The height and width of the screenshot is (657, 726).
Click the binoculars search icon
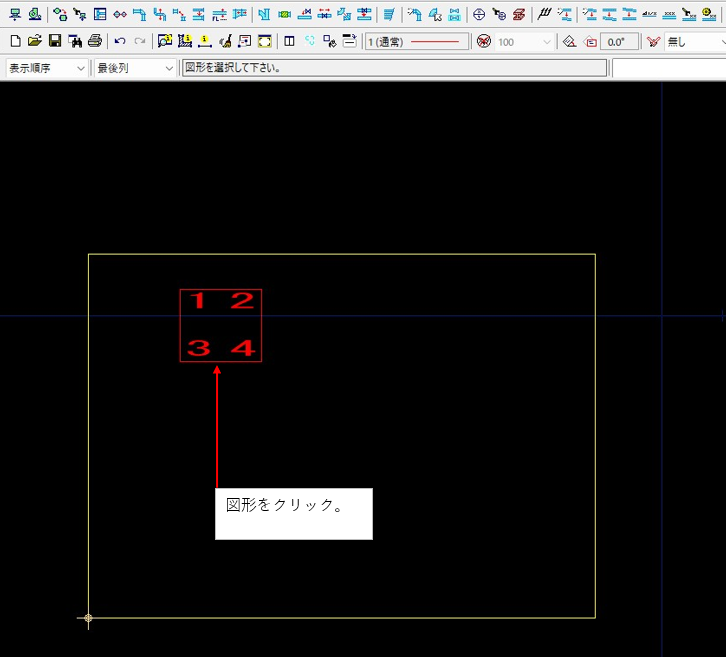(x=75, y=42)
